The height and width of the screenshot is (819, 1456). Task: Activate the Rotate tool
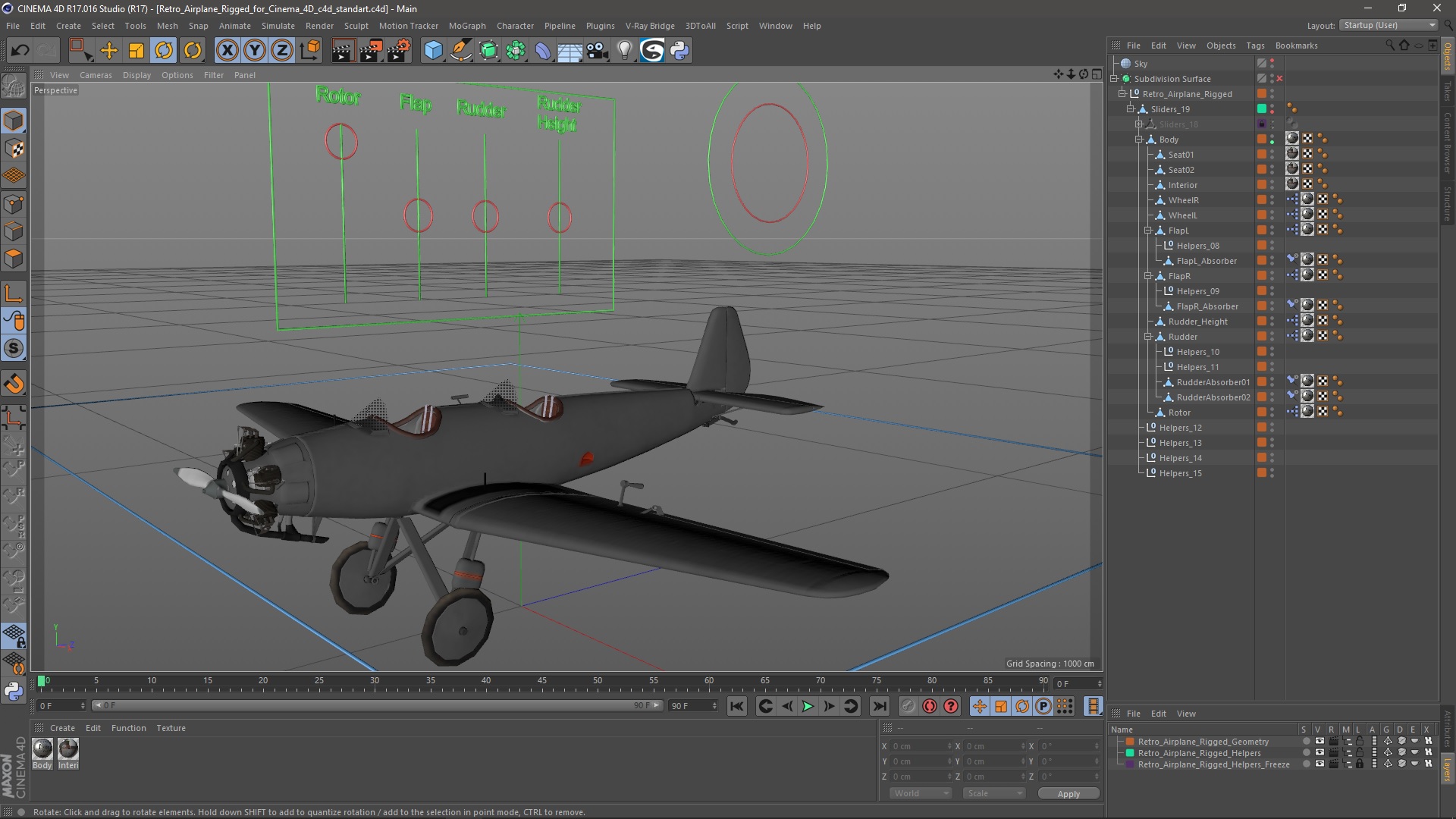click(x=164, y=51)
